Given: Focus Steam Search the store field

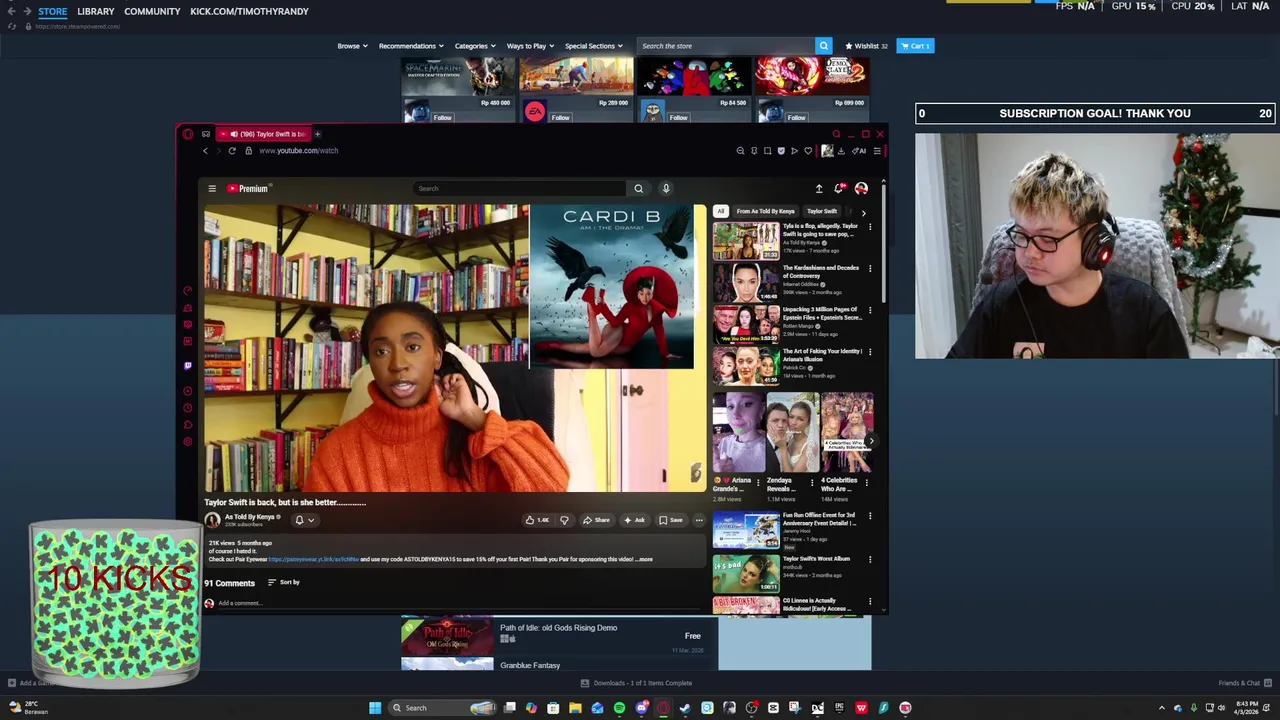Looking at the screenshot, I should [726, 46].
